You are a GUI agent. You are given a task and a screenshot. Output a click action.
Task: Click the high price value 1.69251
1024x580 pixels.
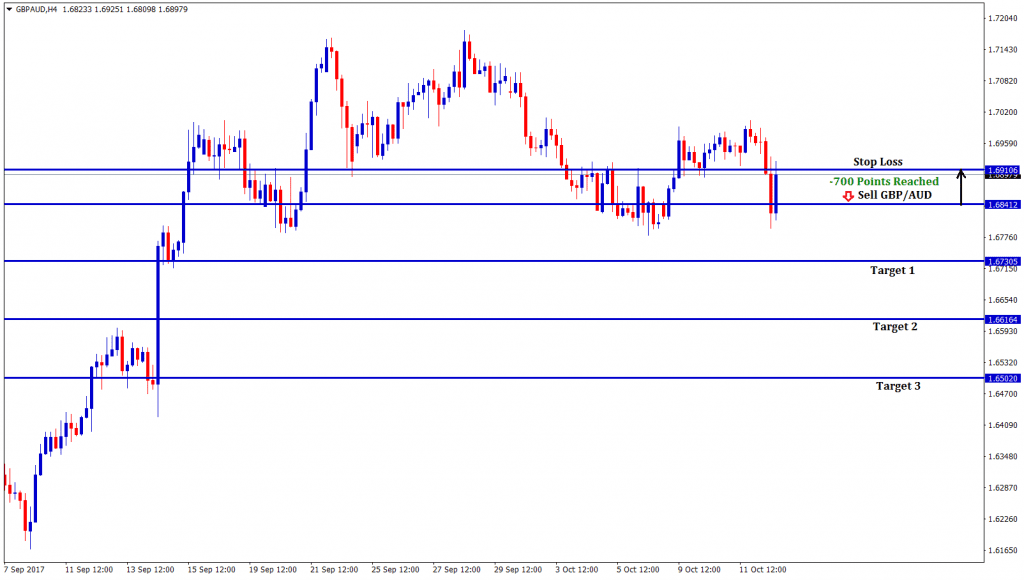109,9
